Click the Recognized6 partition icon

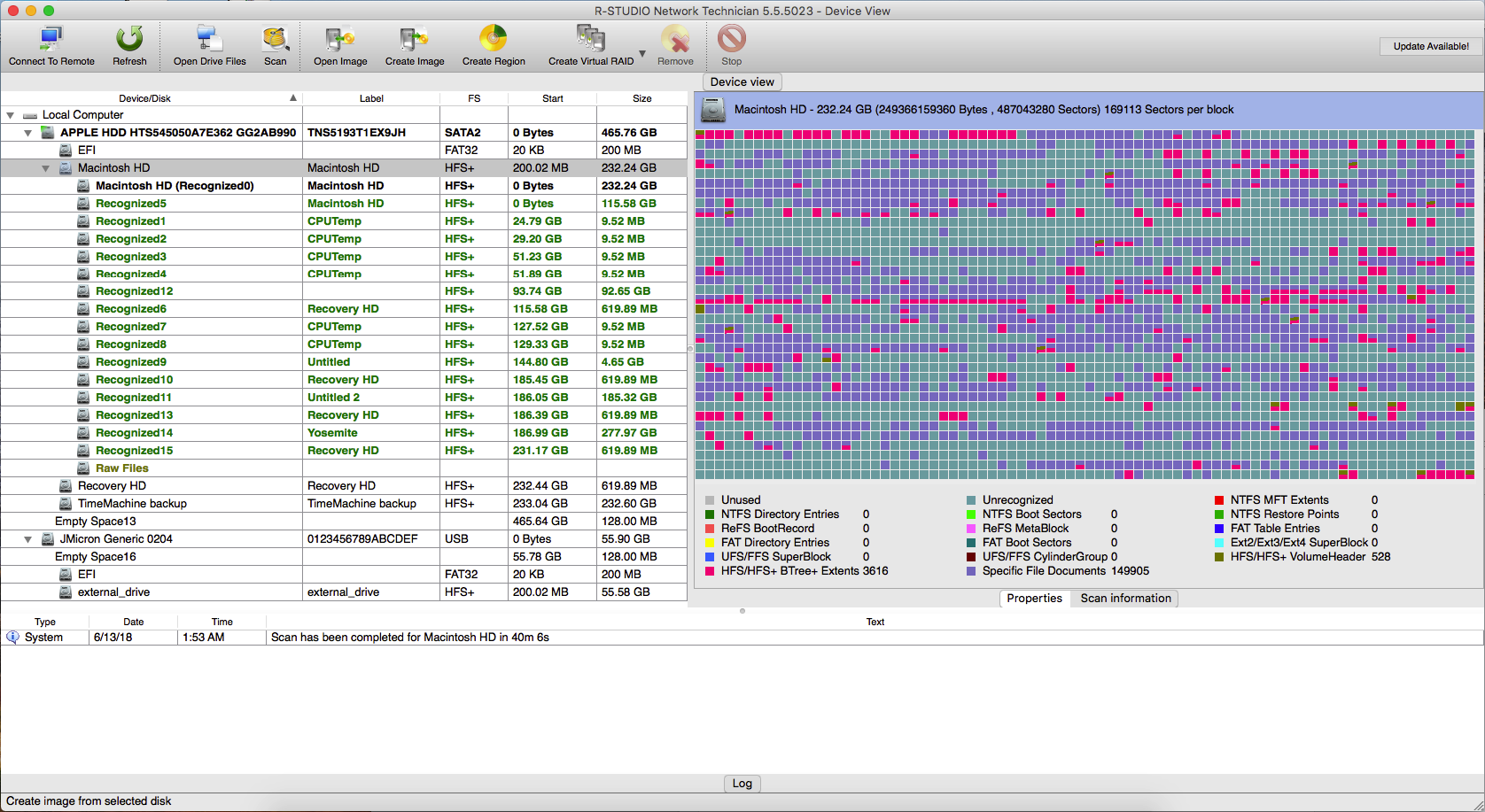tap(83, 309)
